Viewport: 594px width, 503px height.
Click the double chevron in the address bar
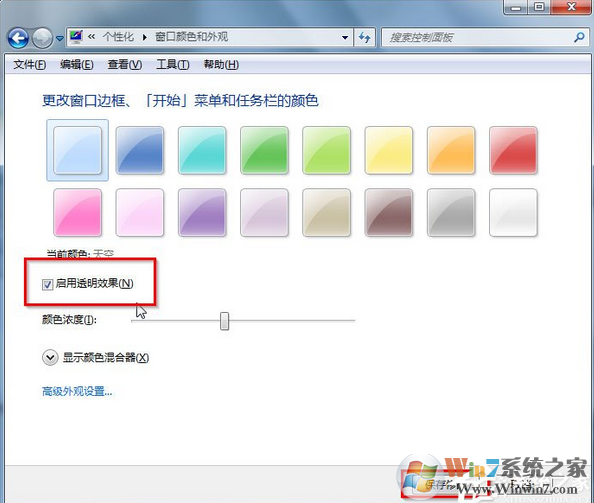91,37
